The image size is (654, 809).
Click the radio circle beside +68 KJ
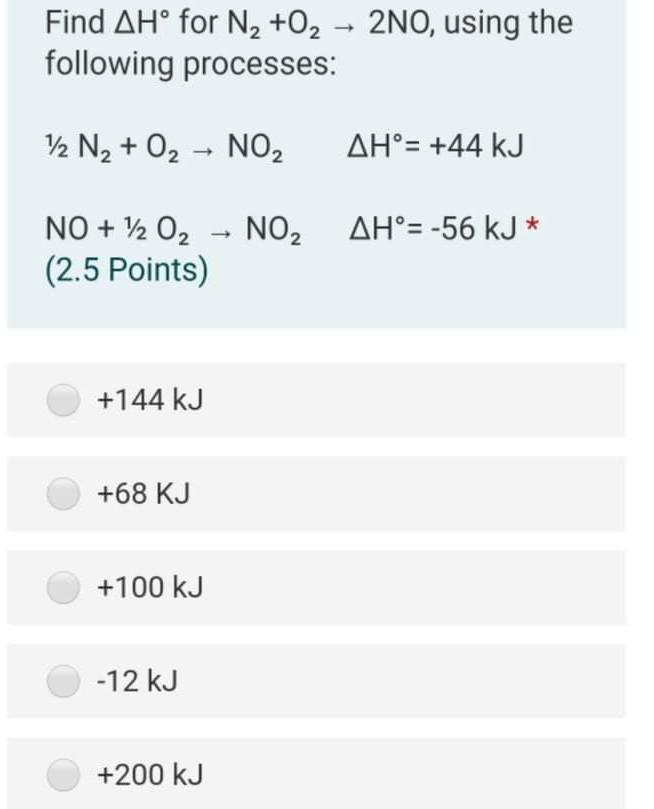click(x=65, y=493)
